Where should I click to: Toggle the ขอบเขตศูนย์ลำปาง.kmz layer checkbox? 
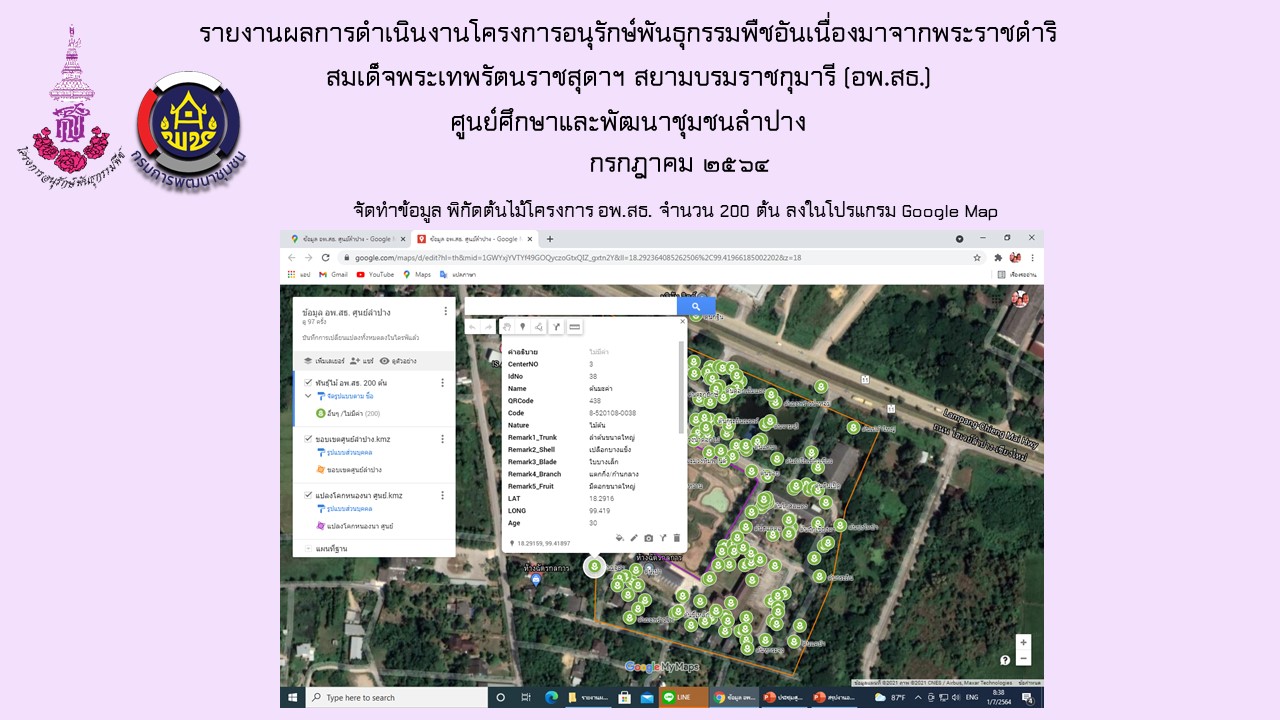[x=307, y=439]
